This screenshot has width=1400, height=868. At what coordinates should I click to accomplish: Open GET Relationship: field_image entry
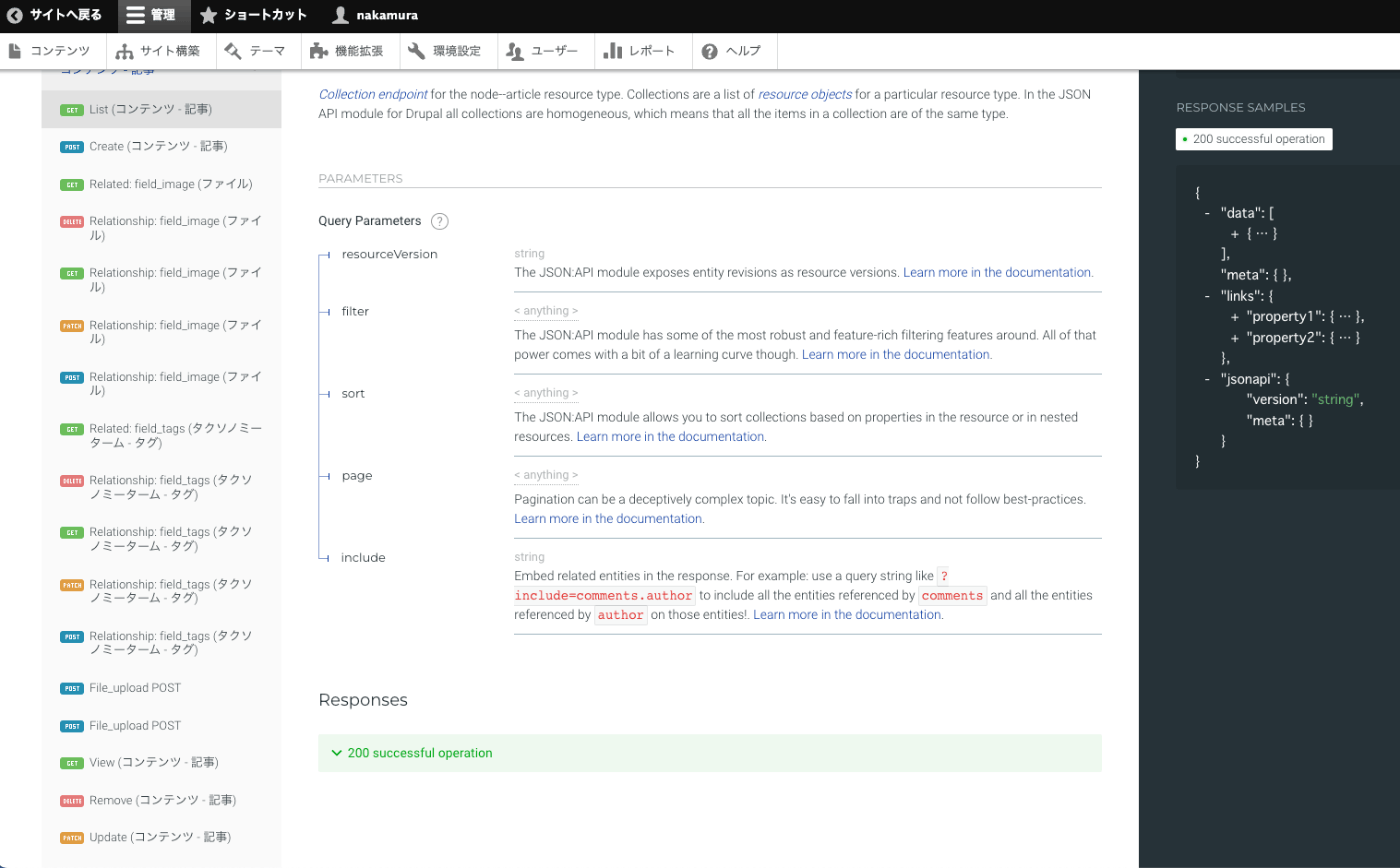coord(161,280)
